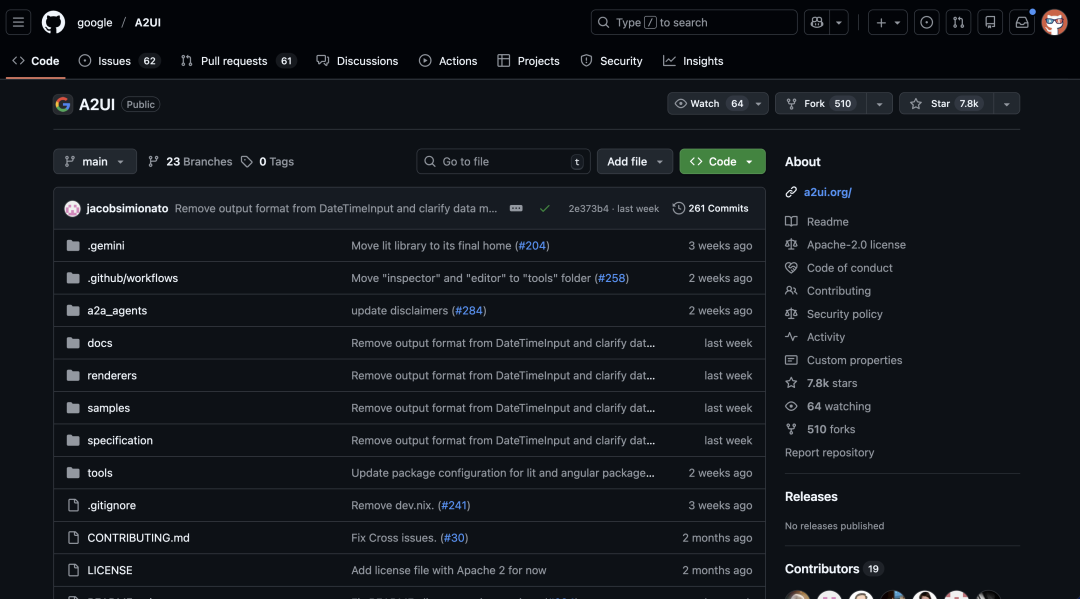Open user profile avatar menu

point(1054,23)
